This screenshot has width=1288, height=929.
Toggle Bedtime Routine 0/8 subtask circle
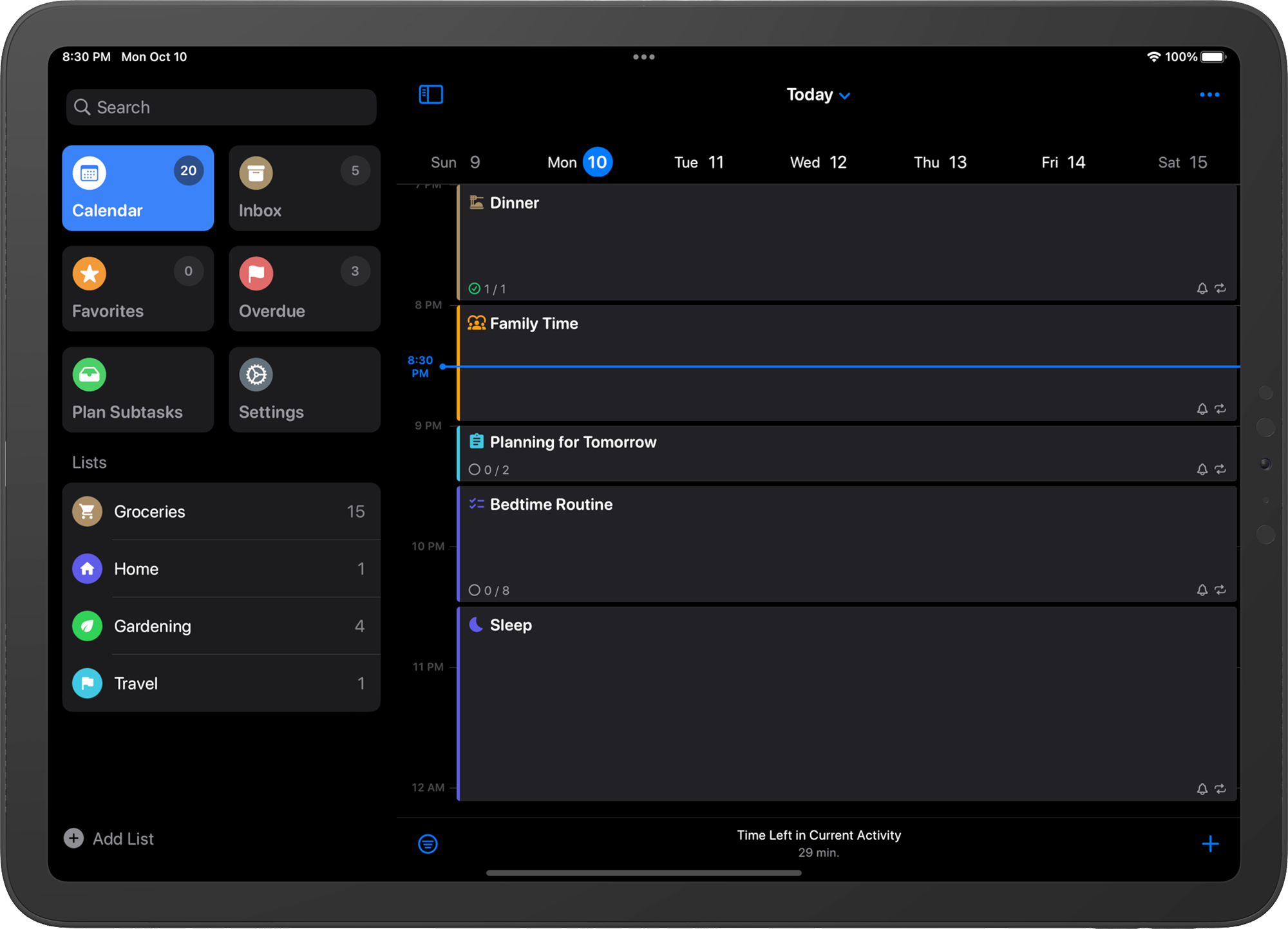coord(475,590)
